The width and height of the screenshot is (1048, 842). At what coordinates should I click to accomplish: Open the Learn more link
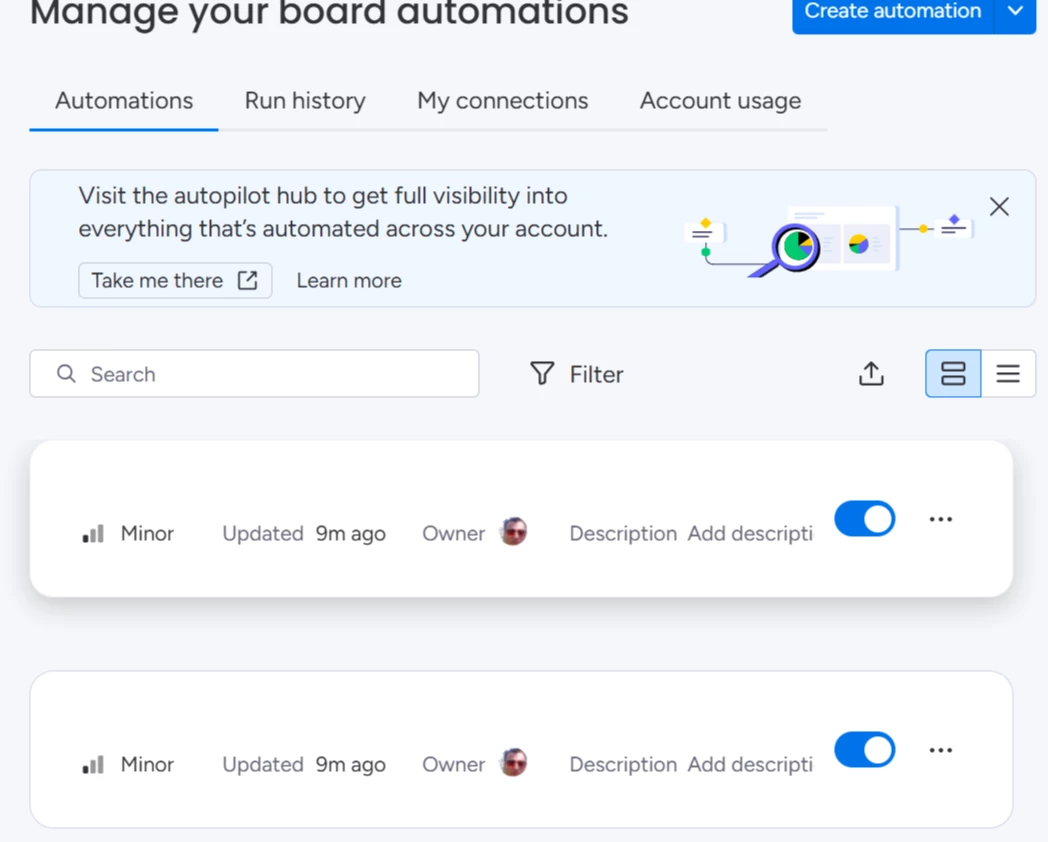pyautogui.click(x=349, y=281)
